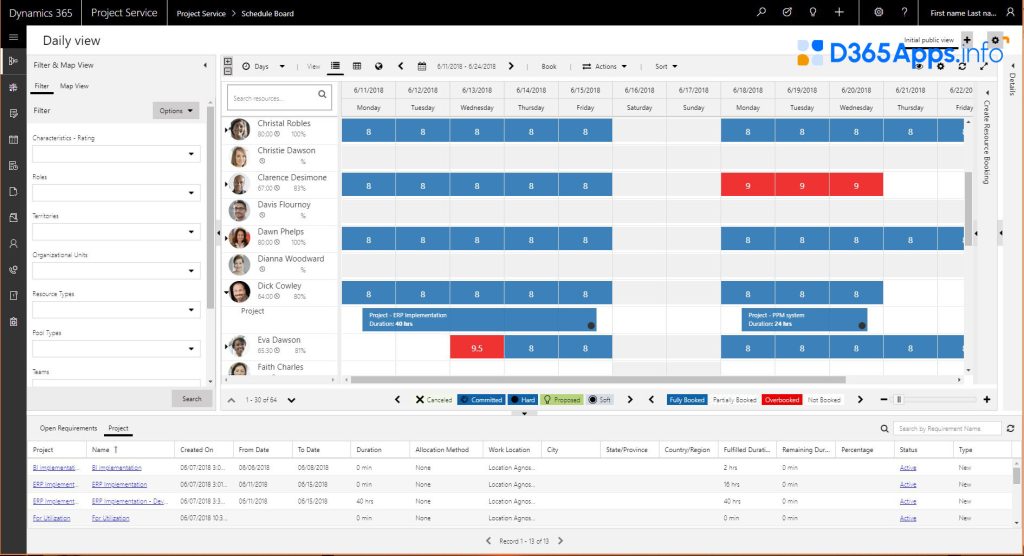Open the For Utilization project link
The width and height of the screenshot is (1024, 556).
52,518
